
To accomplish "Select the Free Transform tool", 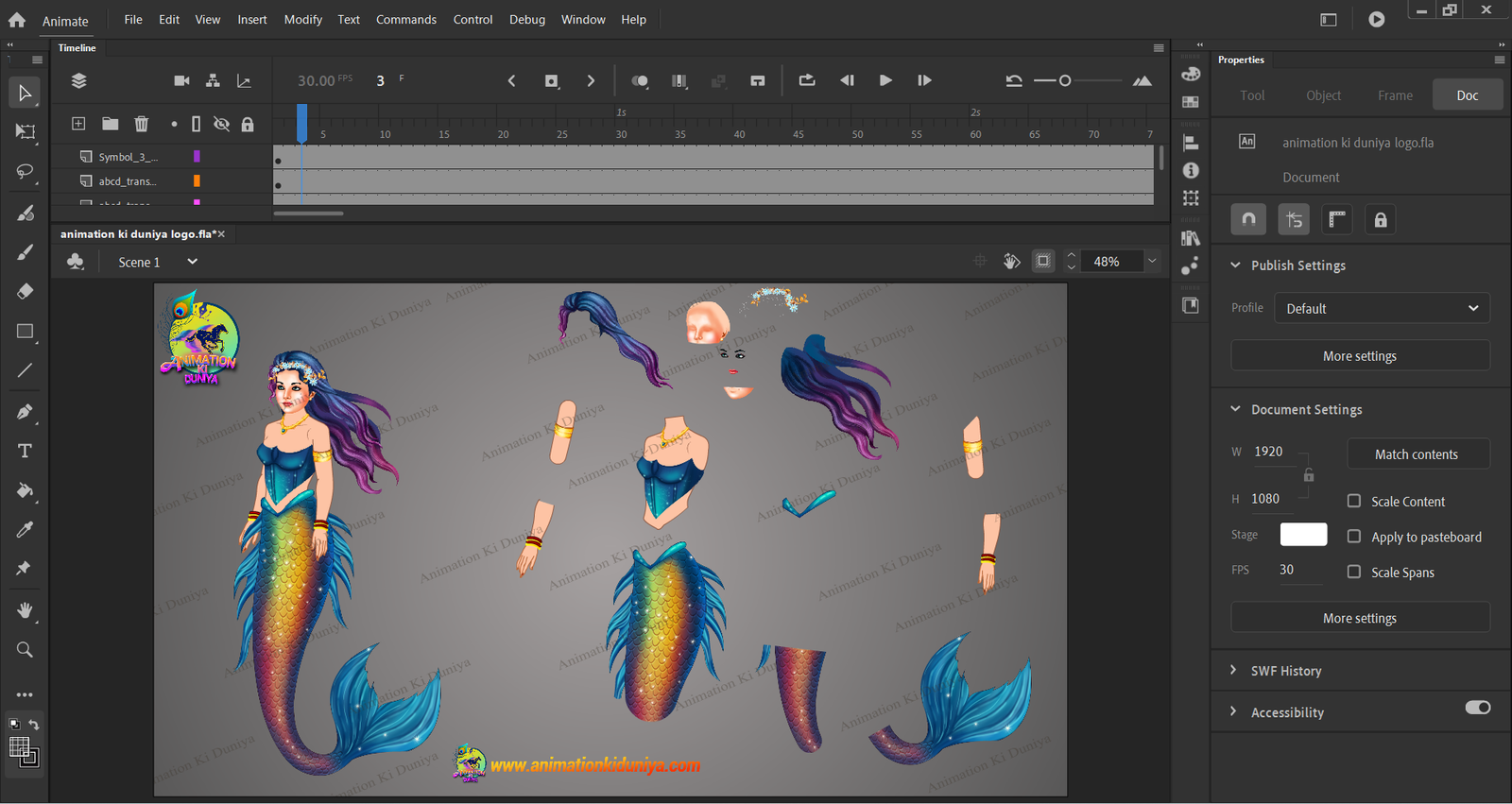I will click(25, 132).
